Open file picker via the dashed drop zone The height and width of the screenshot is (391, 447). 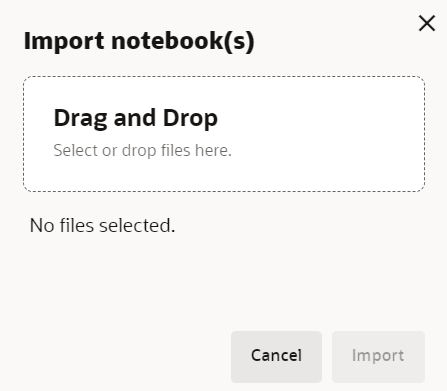[x=224, y=134]
